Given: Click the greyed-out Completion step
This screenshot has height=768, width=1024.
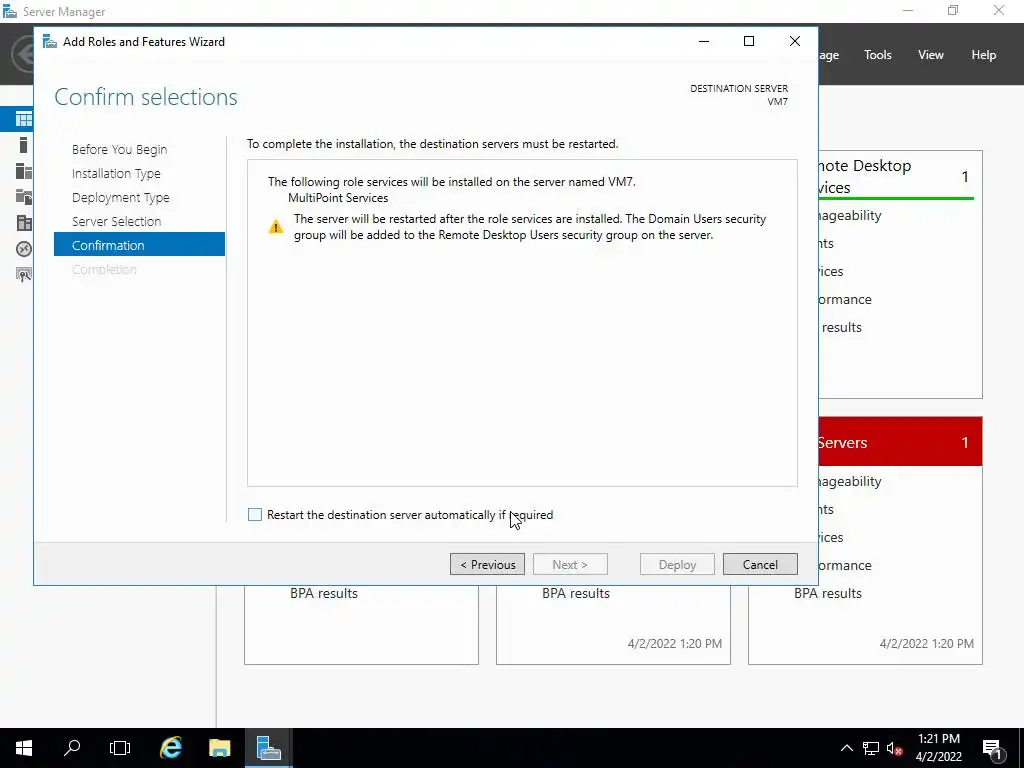Looking at the screenshot, I should click(104, 269).
